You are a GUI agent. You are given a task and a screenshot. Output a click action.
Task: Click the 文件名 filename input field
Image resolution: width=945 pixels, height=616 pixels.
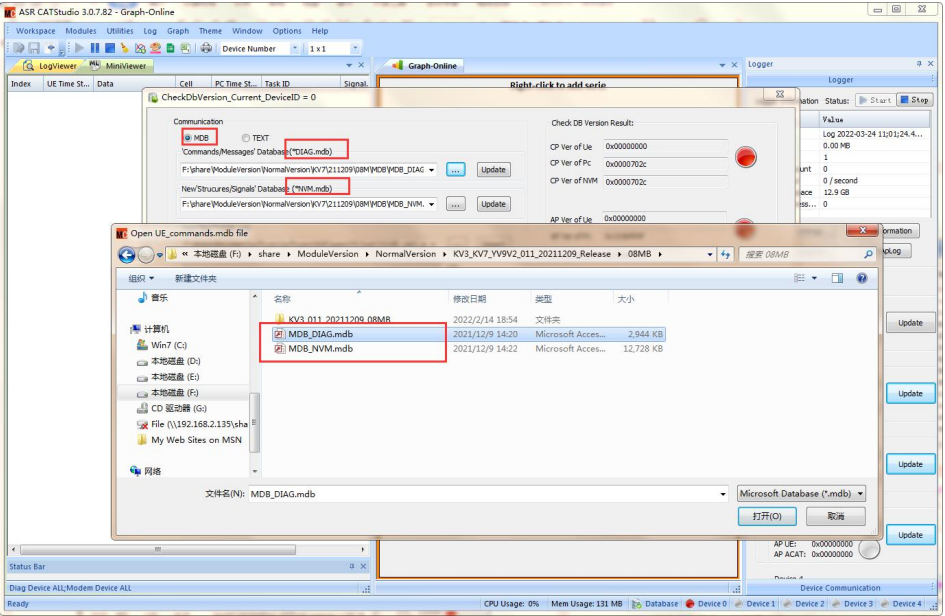pyautogui.click(x=485, y=494)
